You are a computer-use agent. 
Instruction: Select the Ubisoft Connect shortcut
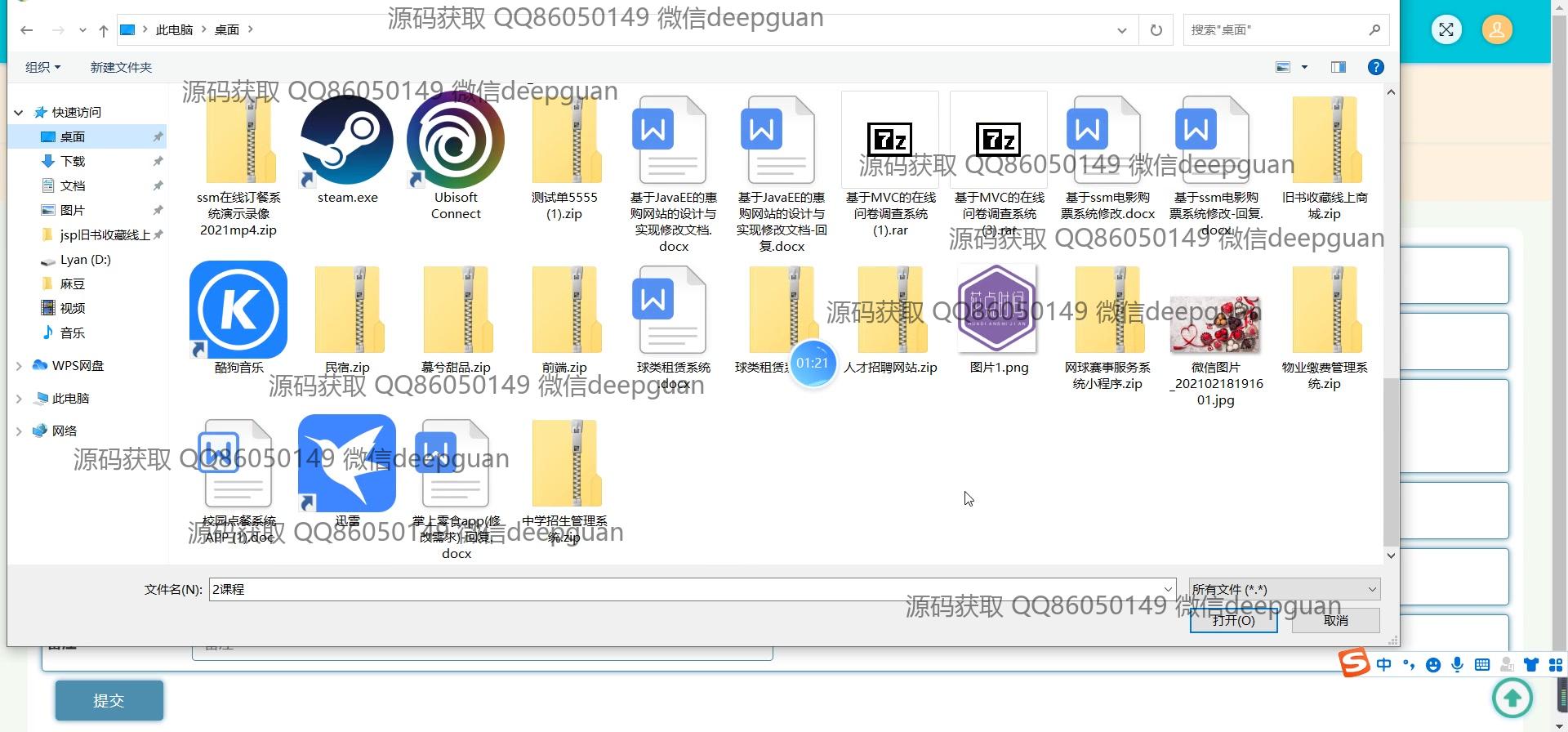point(456,142)
